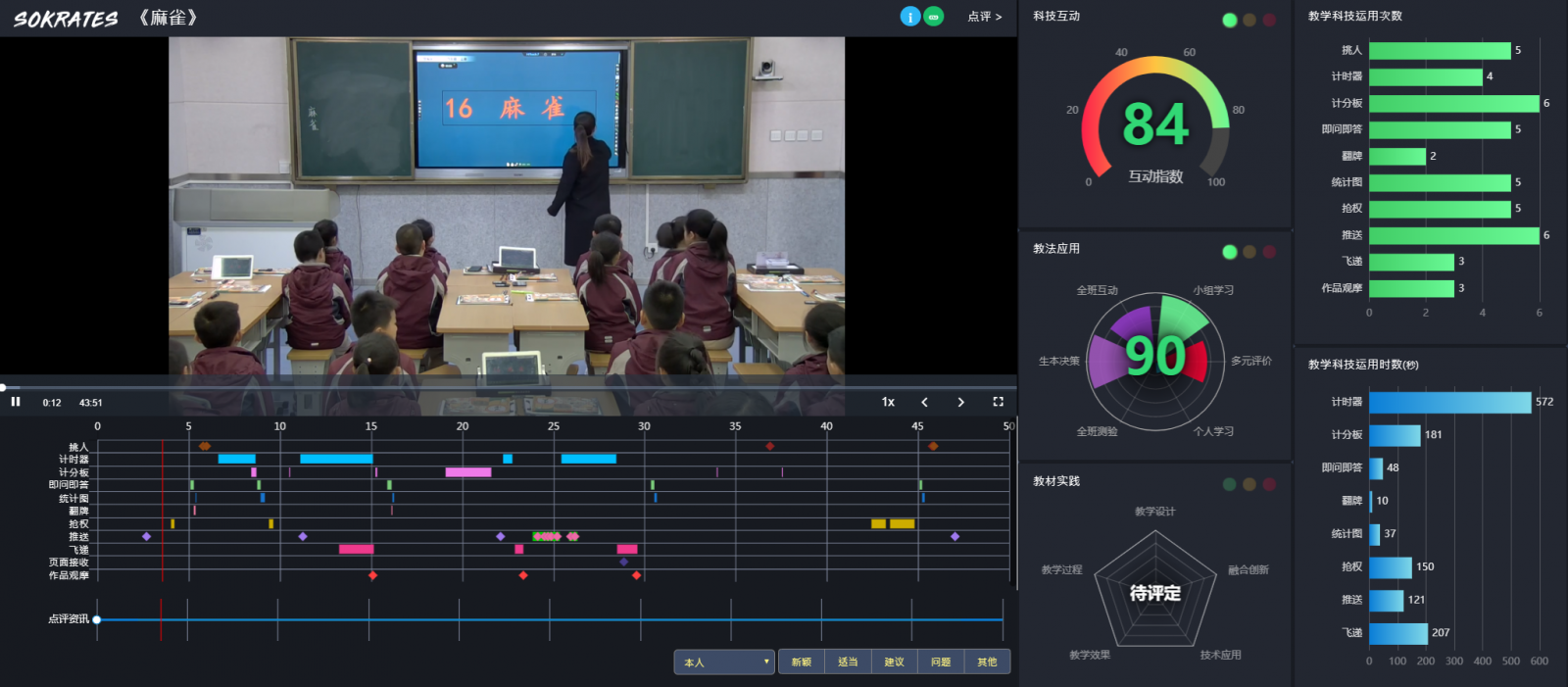Click the 其他 button
Image resolution: width=1568 pixels, height=687 pixels.
pos(987,662)
